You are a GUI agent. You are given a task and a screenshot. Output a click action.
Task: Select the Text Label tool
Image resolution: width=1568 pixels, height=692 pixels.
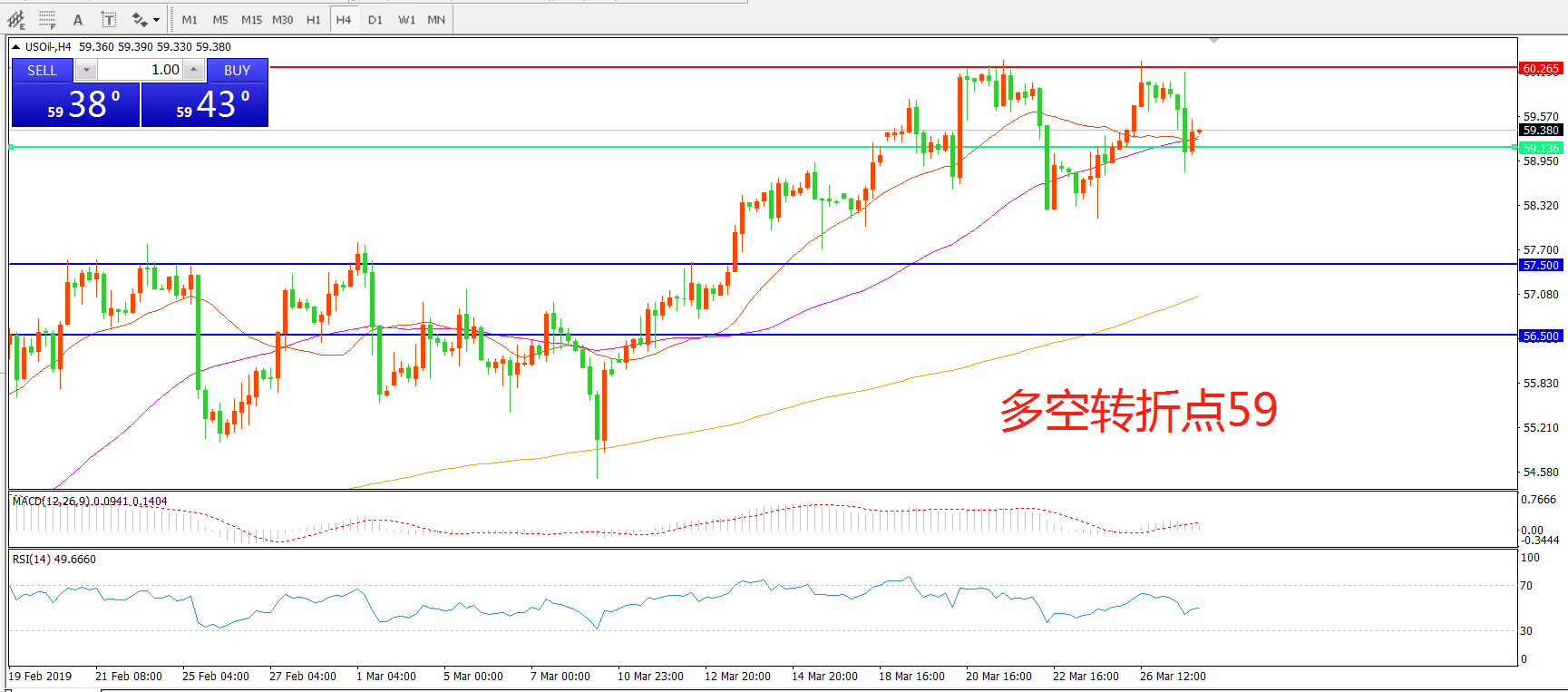pyautogui.click(x=108, y=19)
